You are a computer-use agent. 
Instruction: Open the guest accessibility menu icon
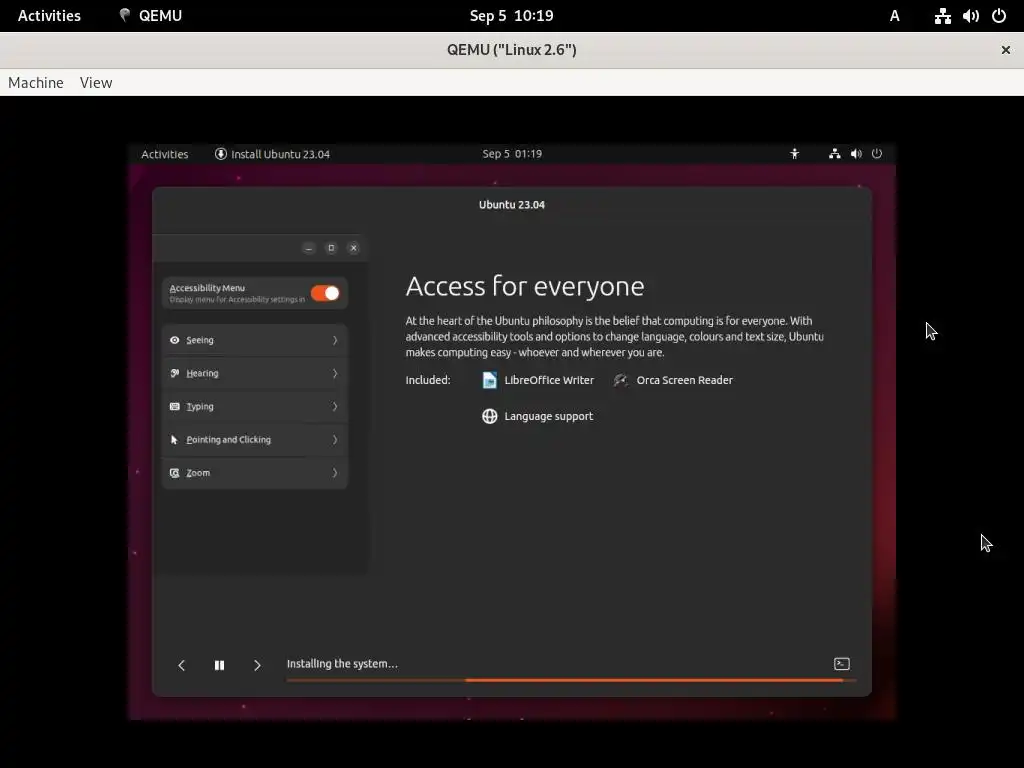pyautogui.click(x=794, y=153)
